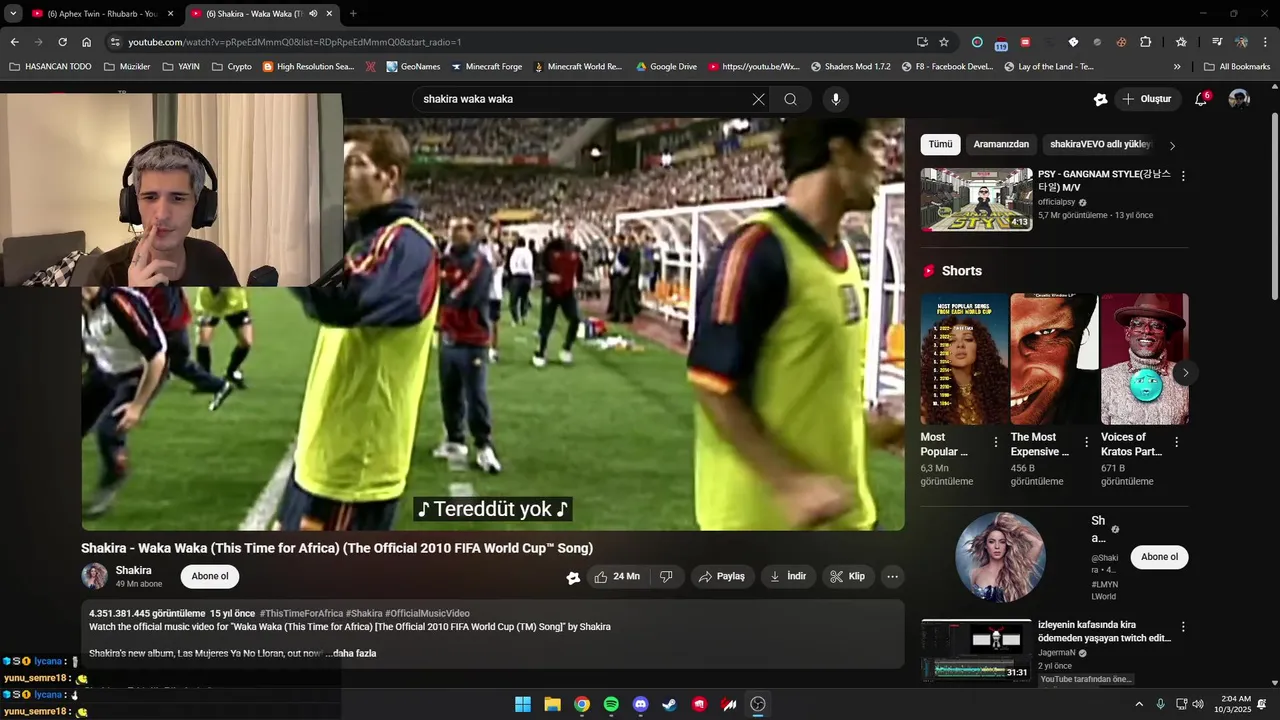Open YouTube notifications bell

coord(1202,99)
